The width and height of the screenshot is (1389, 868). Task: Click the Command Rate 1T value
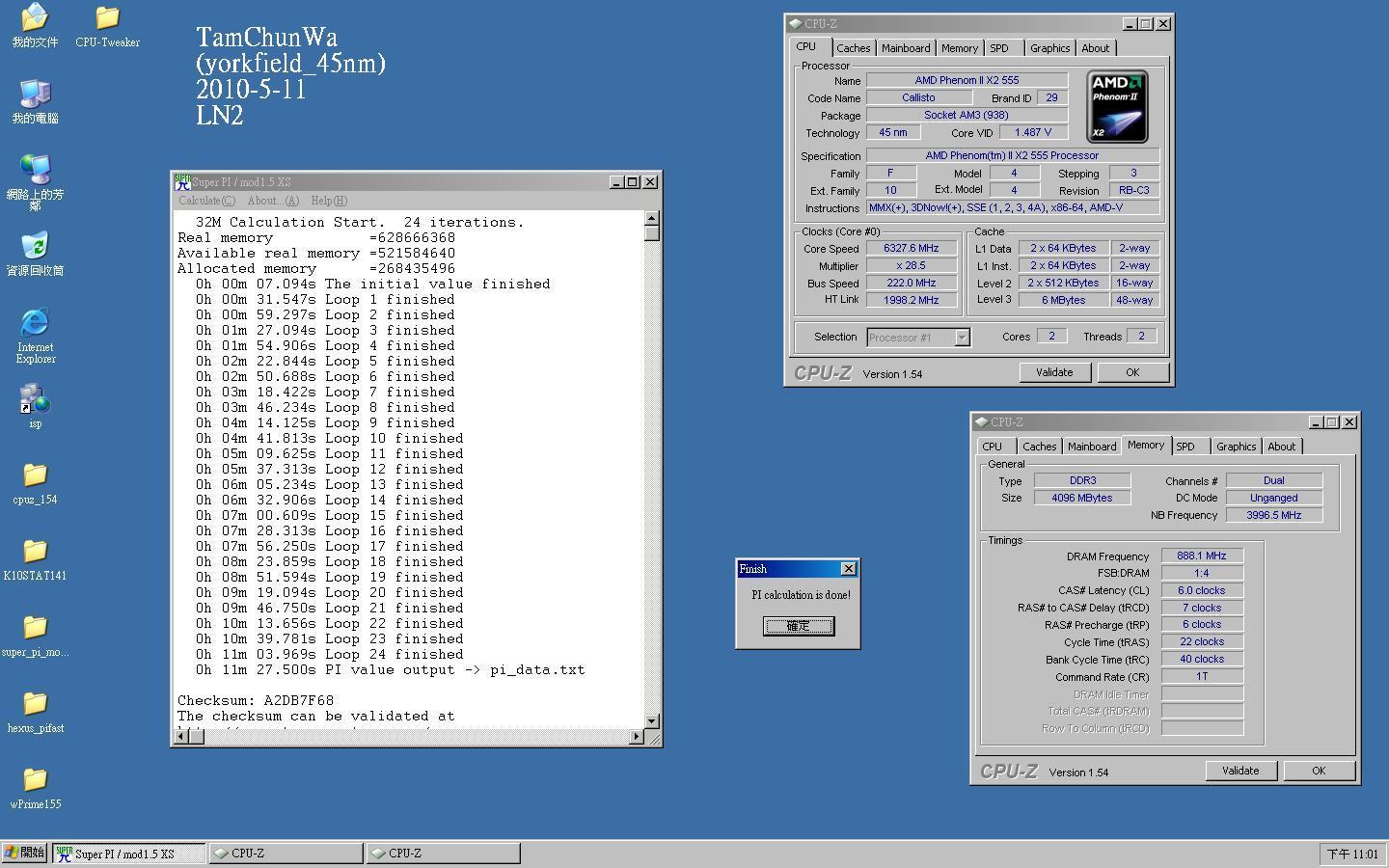1202,676
